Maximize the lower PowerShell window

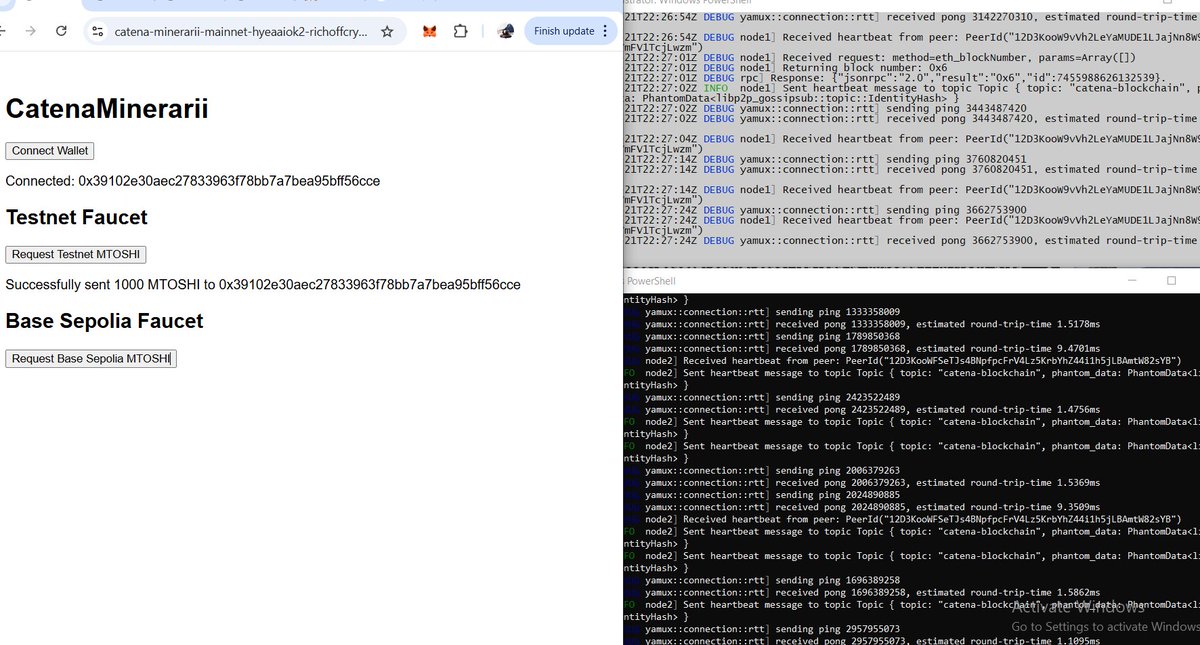point(1172,281)
